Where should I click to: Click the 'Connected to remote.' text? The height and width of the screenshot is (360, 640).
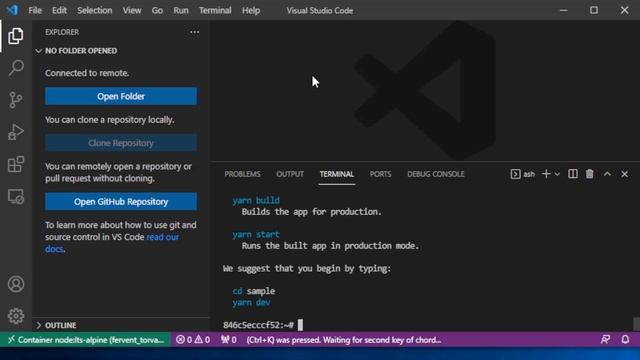tap(87, 73)
